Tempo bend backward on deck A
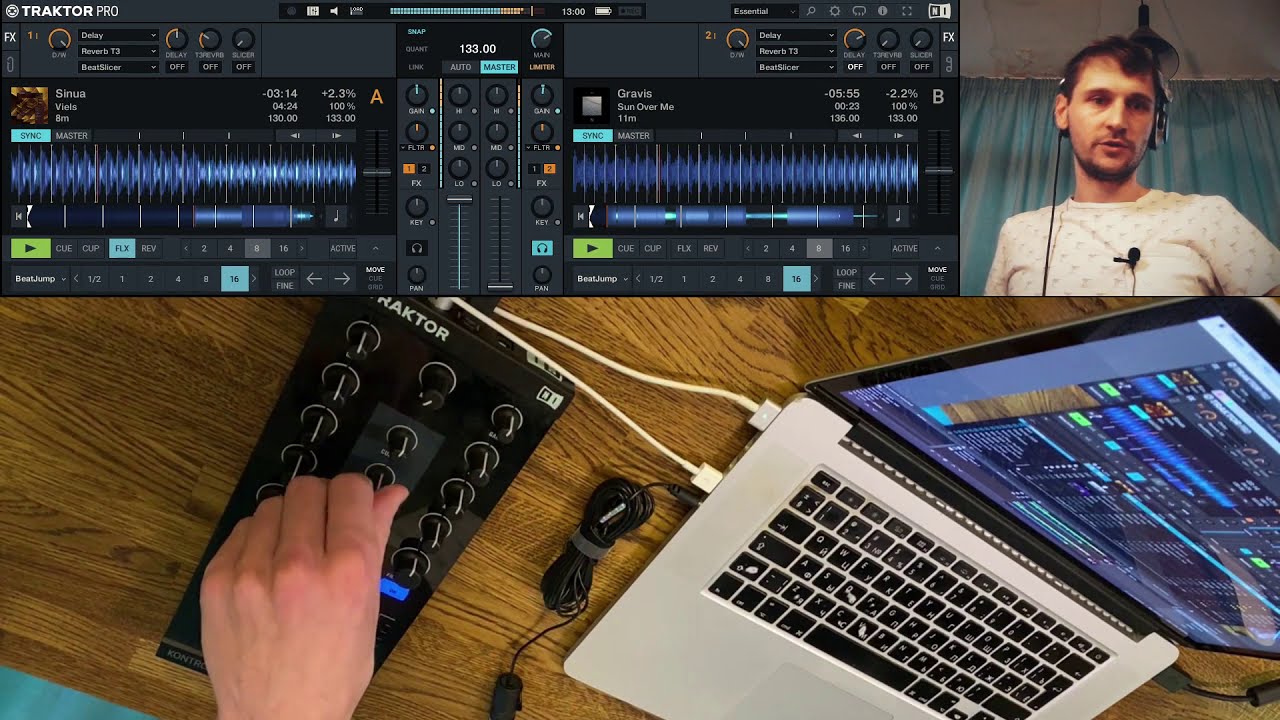This screenshot has height=720, width=1280. tap(295, 135)
